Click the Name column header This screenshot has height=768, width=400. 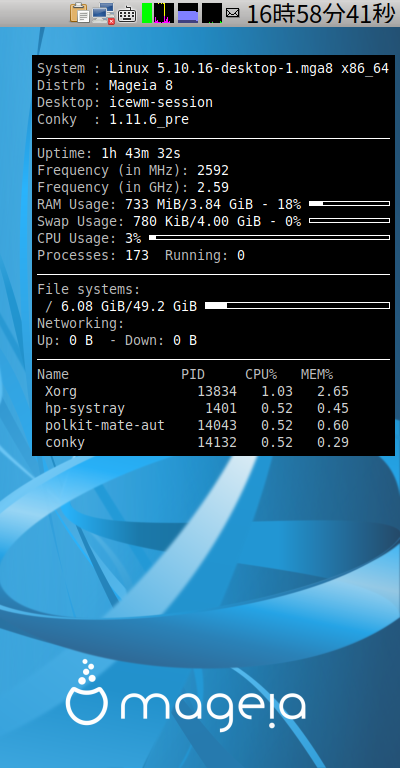click(53, 375)
